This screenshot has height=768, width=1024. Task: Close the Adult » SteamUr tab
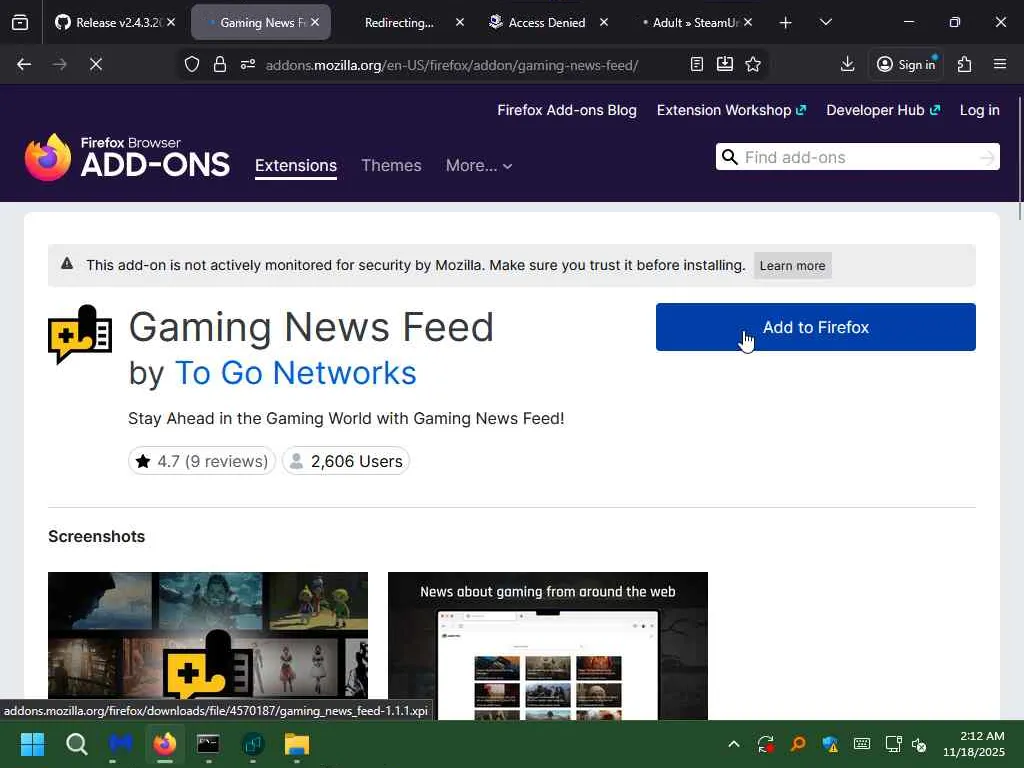coord(748,22)
